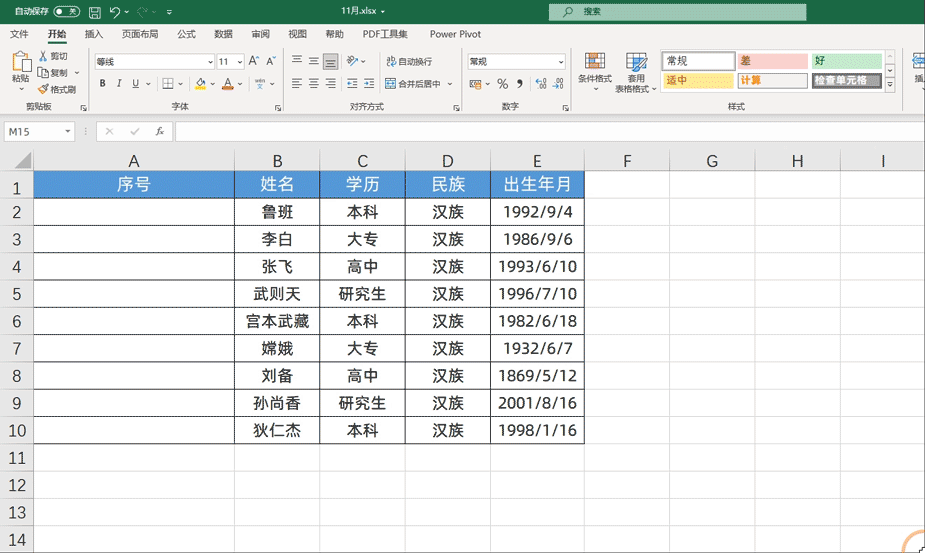Click the borders grid icon
Image resolution: width=925 pixels, height=553 pixels.
point(168,84)
